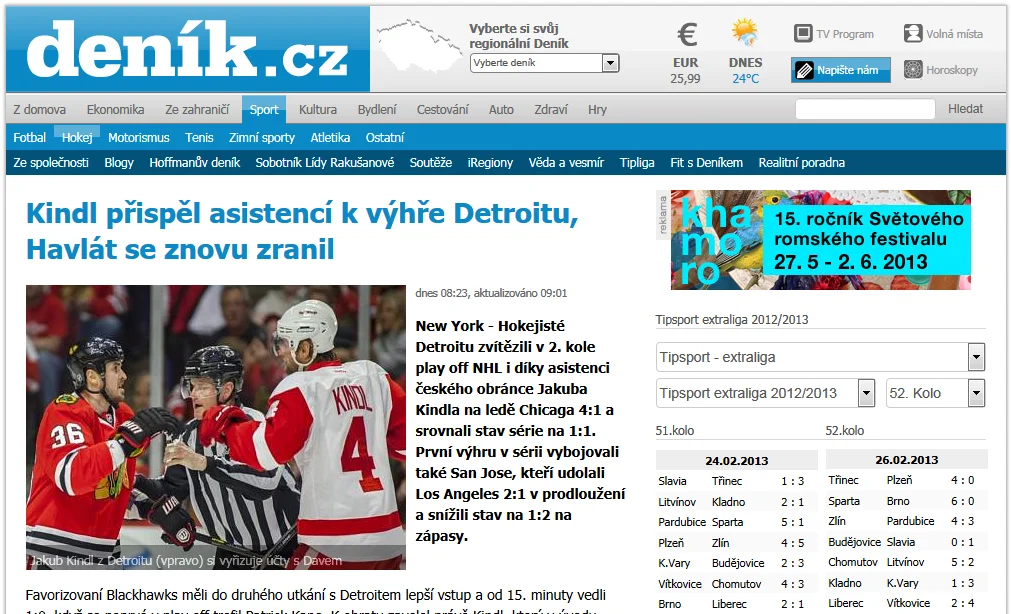The height and width of the screenshot is (614, 1011).
Task: Click the Volná místa link
Action: pyautogui.click(x=954, y=34)
